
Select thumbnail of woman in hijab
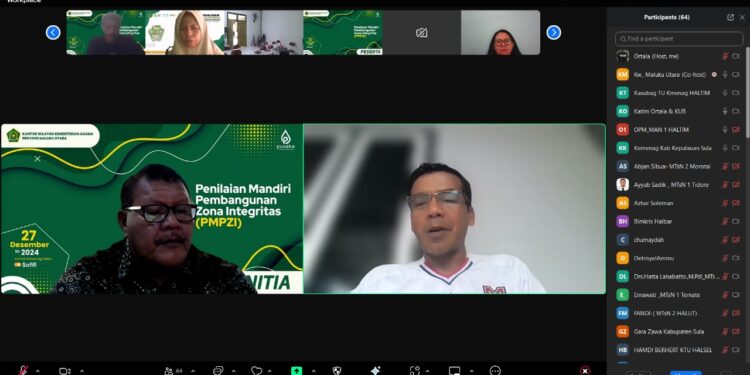point(185,33)
